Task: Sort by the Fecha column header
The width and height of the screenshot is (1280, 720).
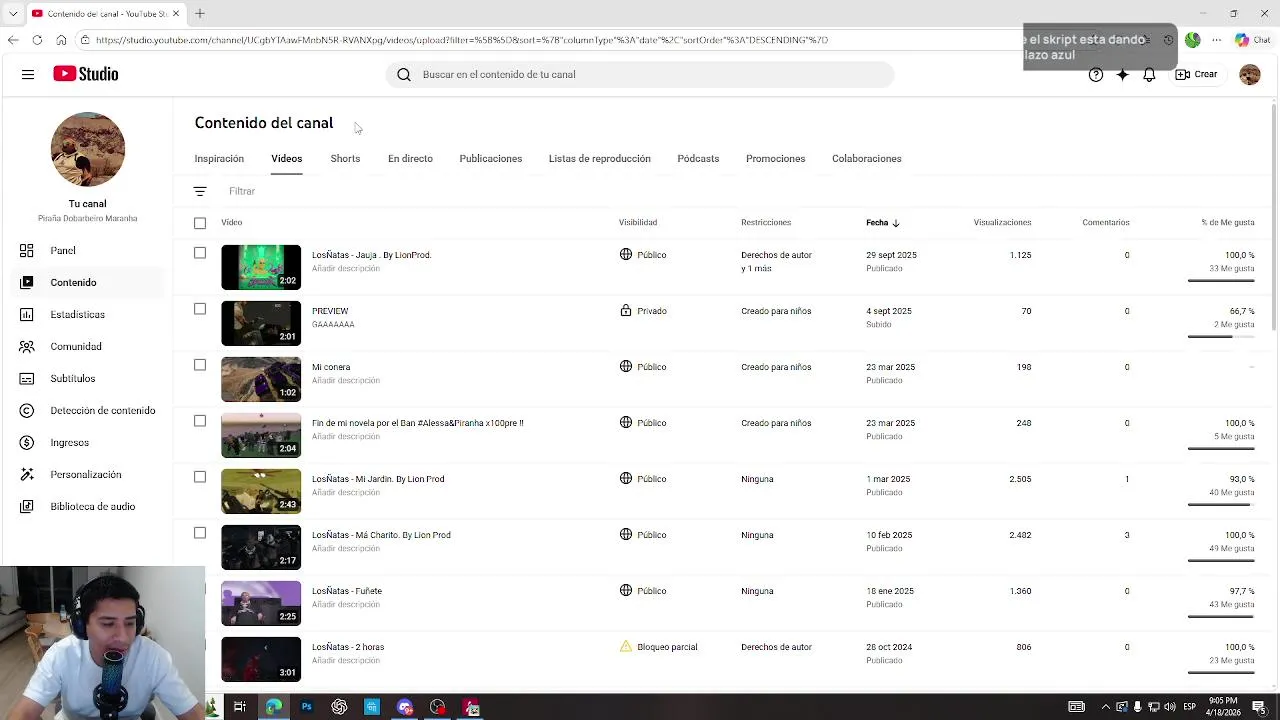Action: (x=883, y=222)
